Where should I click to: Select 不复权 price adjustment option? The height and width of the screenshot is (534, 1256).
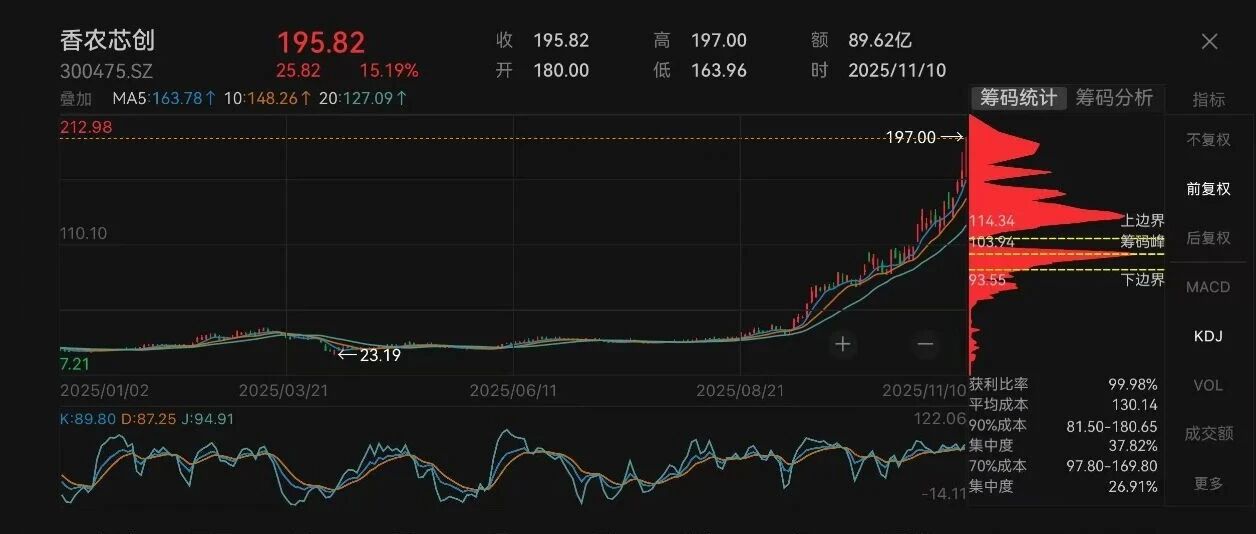(x=1208, y=139)
